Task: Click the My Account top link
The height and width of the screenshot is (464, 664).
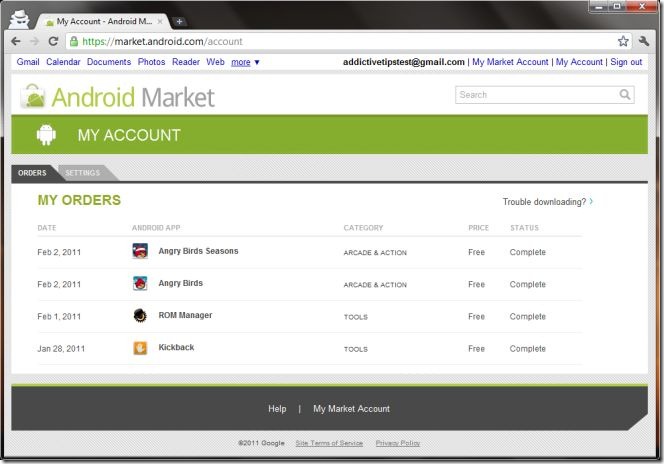Action: (579, 62)
